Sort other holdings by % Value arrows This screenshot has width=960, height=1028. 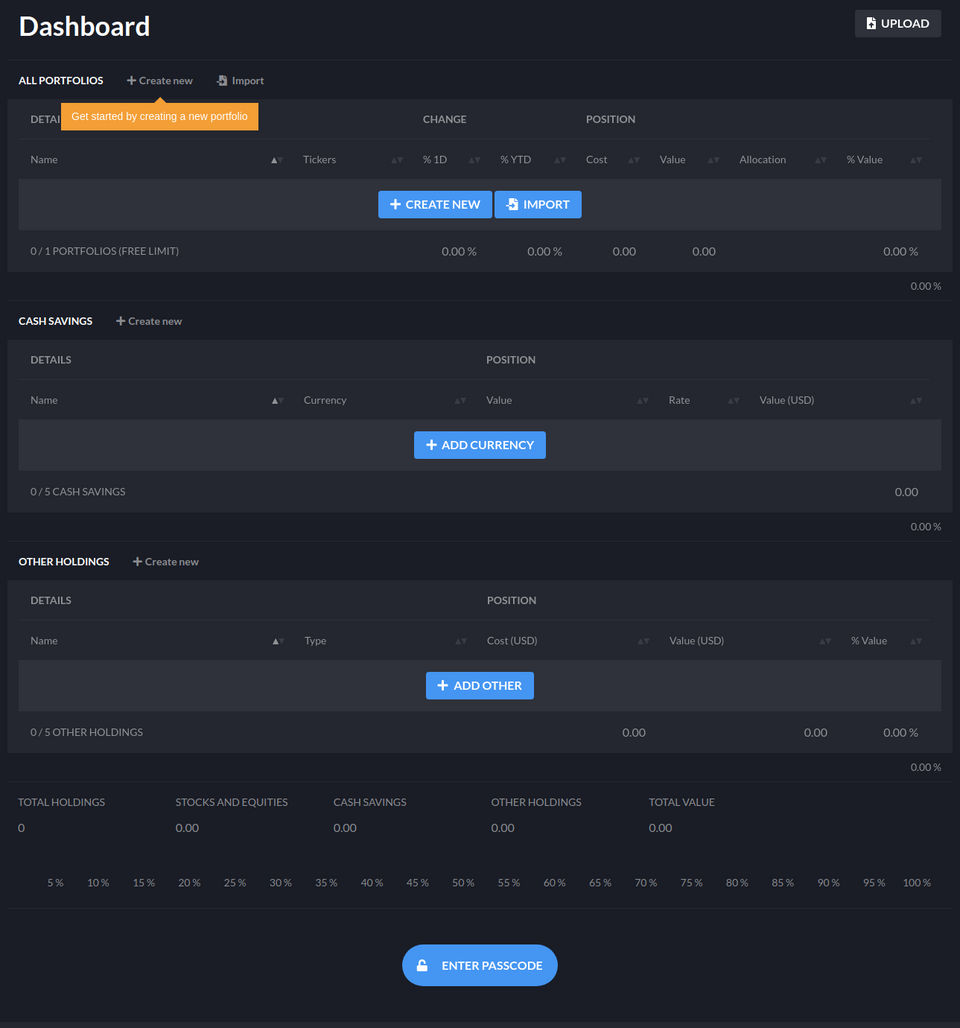pyautogui.click(x=916, y=641)
